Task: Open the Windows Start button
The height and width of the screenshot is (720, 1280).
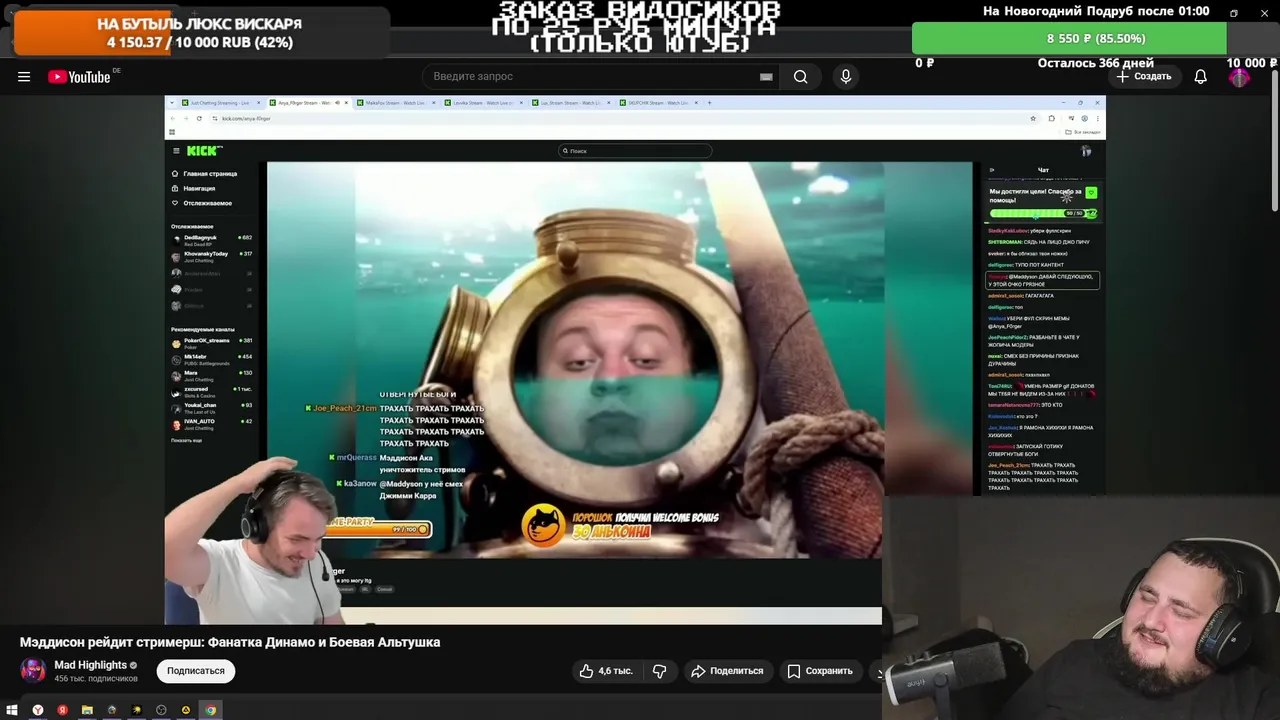Action: point(12,710)
